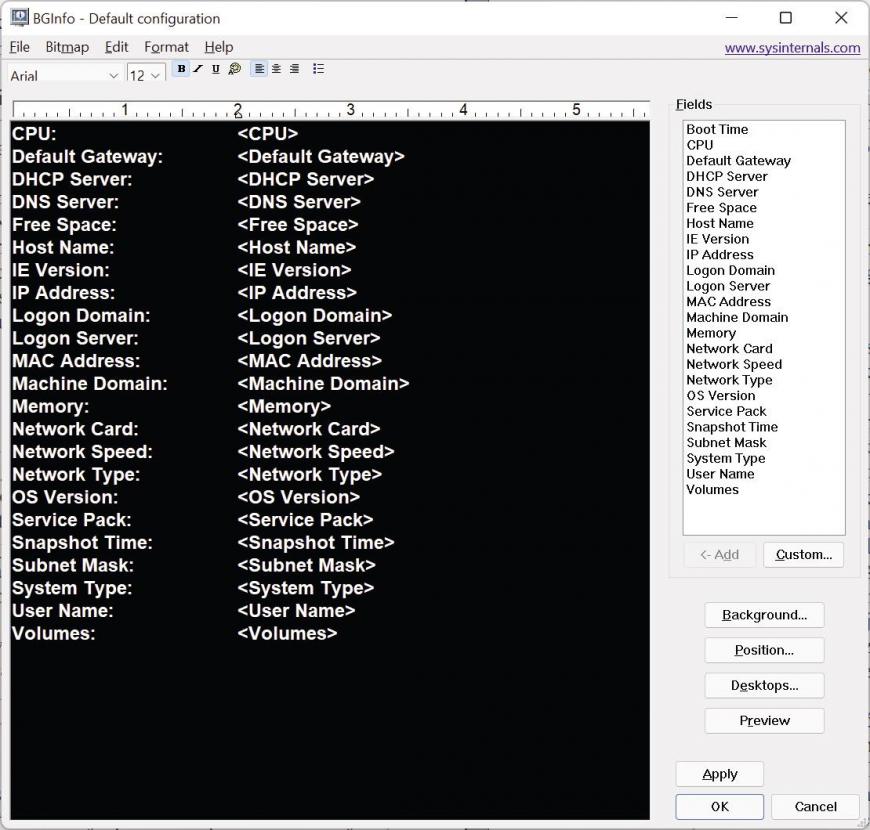870x830 pixels.
Task: Click the ruler tab stop marker at 2 inches
Action: click(x=238, y=115)
